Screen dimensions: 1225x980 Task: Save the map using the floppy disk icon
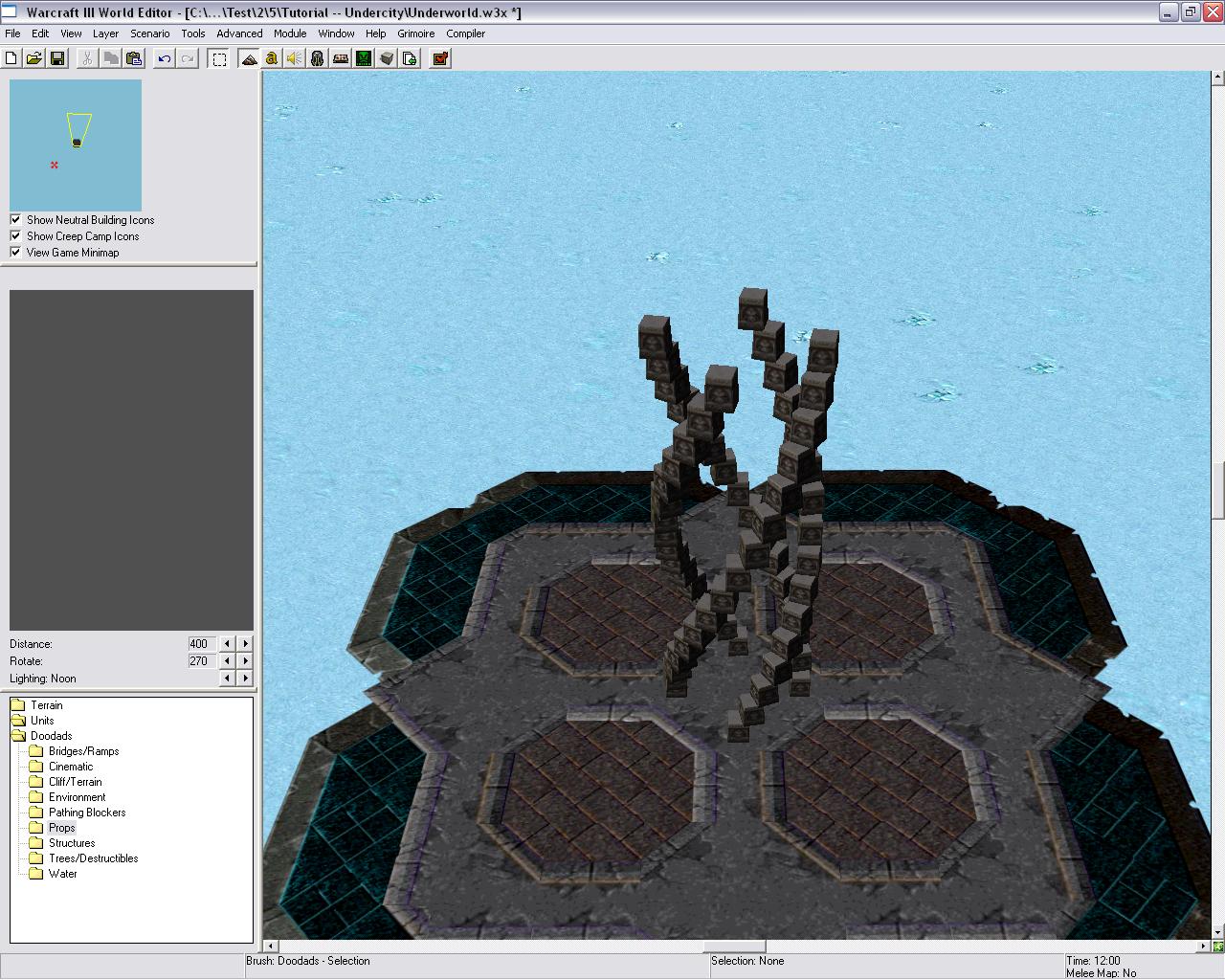click(x=57, y=58)
